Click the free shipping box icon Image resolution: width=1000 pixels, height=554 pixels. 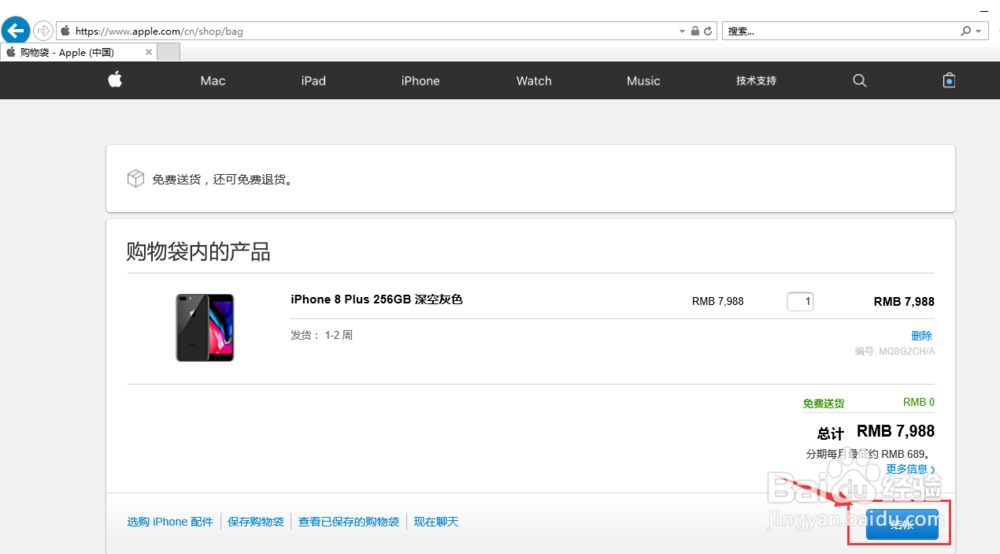(x=135, y=179)
